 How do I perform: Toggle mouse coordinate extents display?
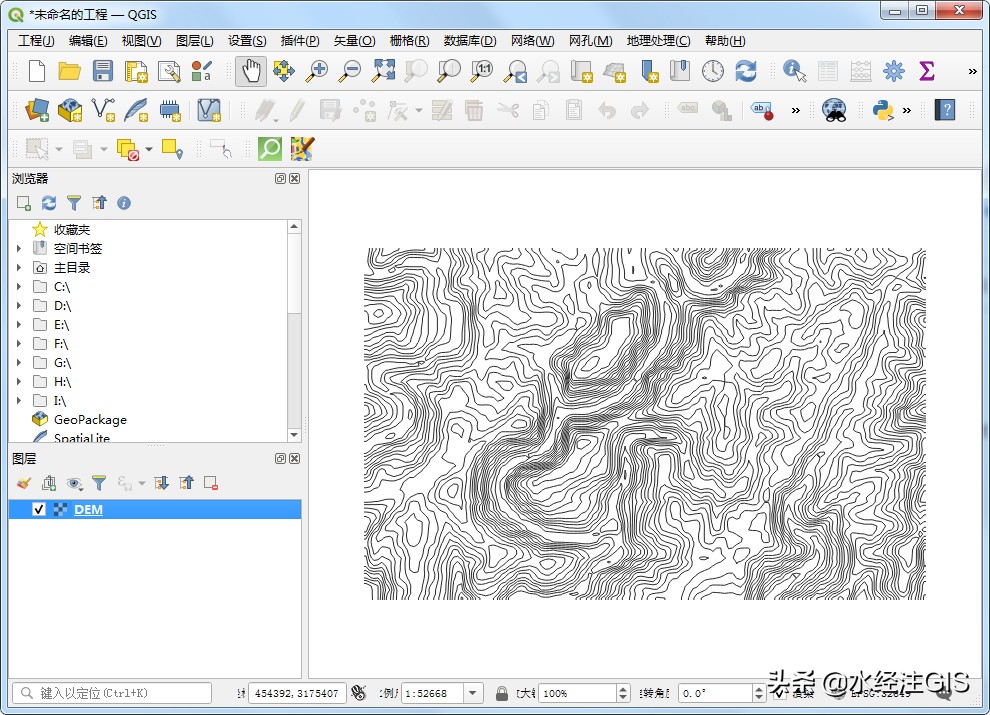[359, 693]
